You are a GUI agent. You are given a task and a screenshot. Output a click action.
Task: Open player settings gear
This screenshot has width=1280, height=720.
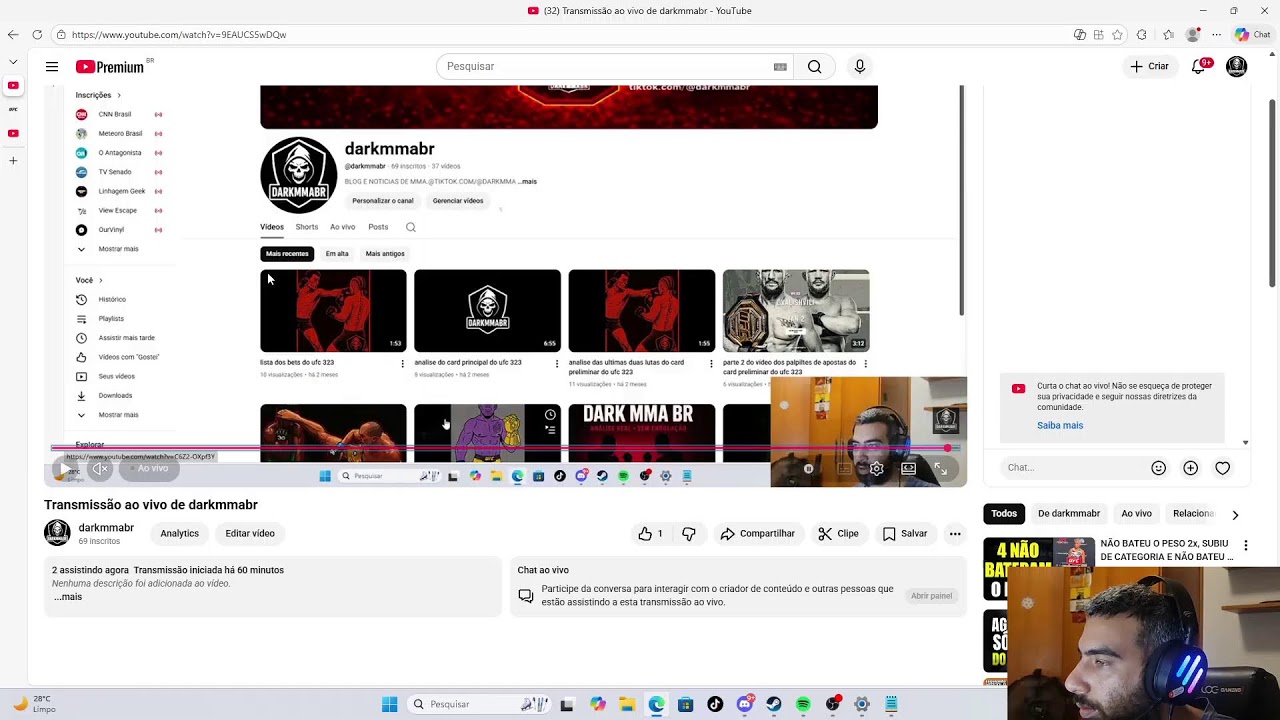click(x=877, y=468)
